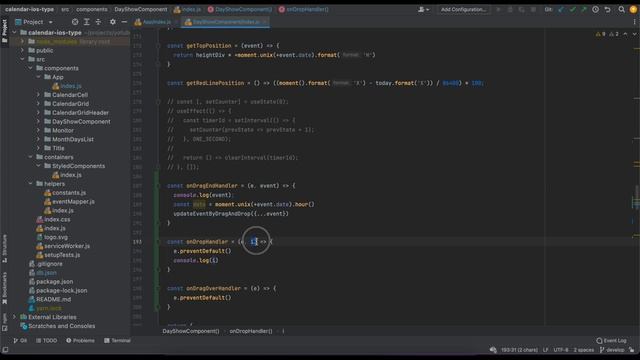
Task: Click the Git push arrow icon
Action: (584, 9)
